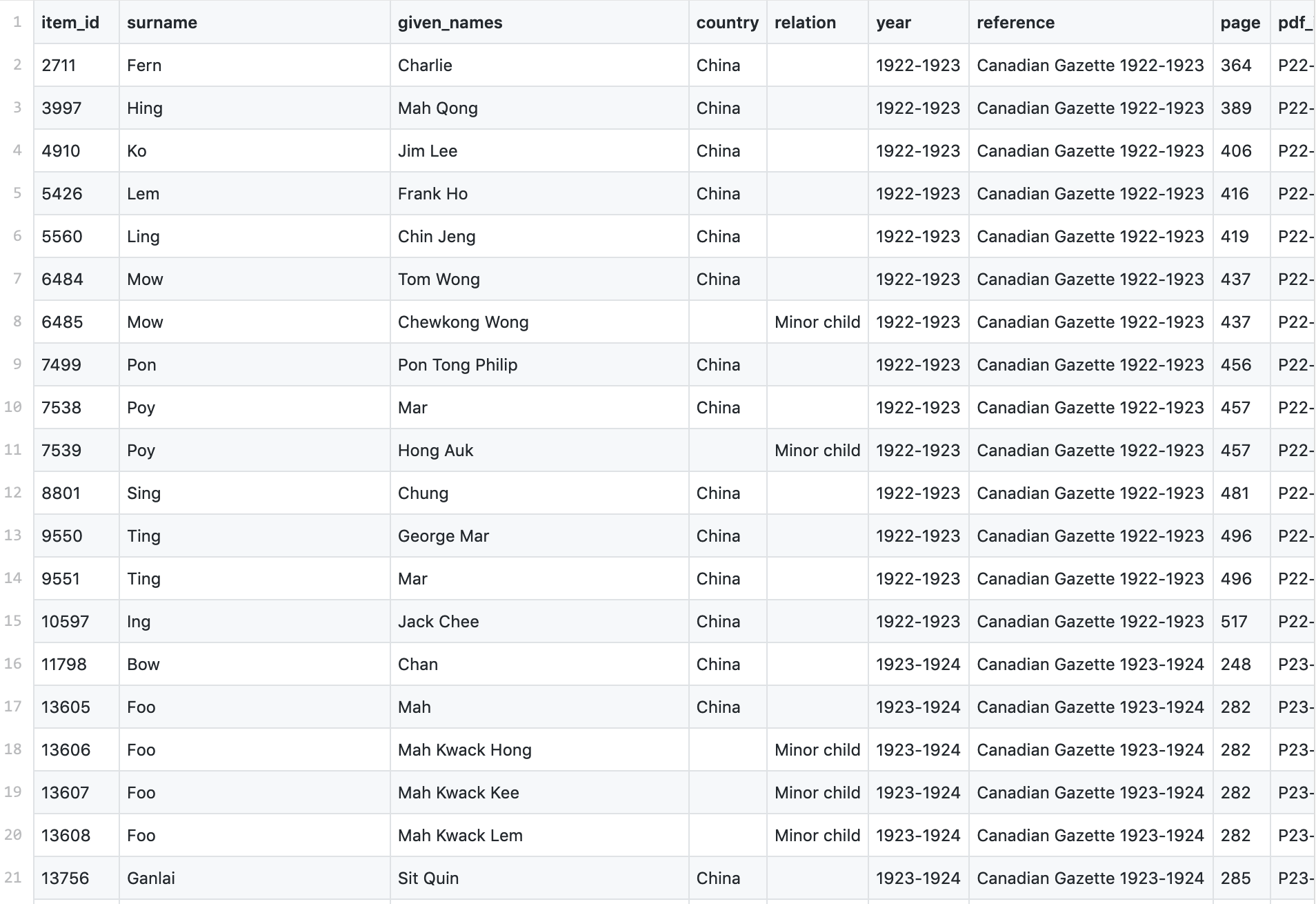Click item_id cell 2711
The image size is (1316, 904).
point(59,66)
